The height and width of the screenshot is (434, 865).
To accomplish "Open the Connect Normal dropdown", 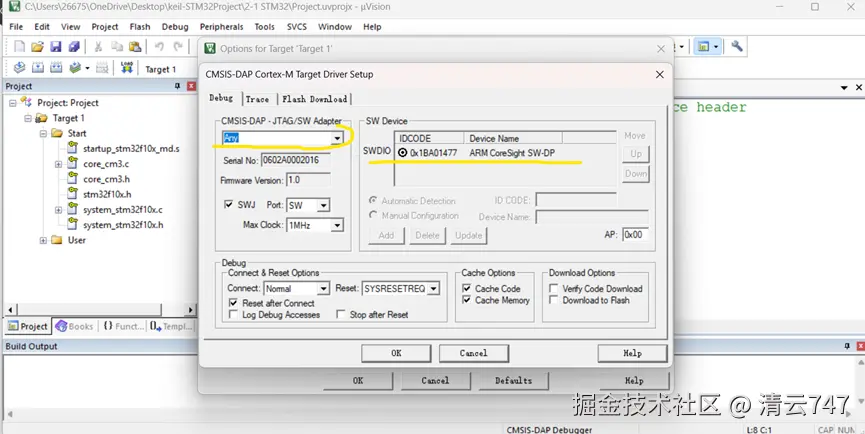I will point(323,289).
